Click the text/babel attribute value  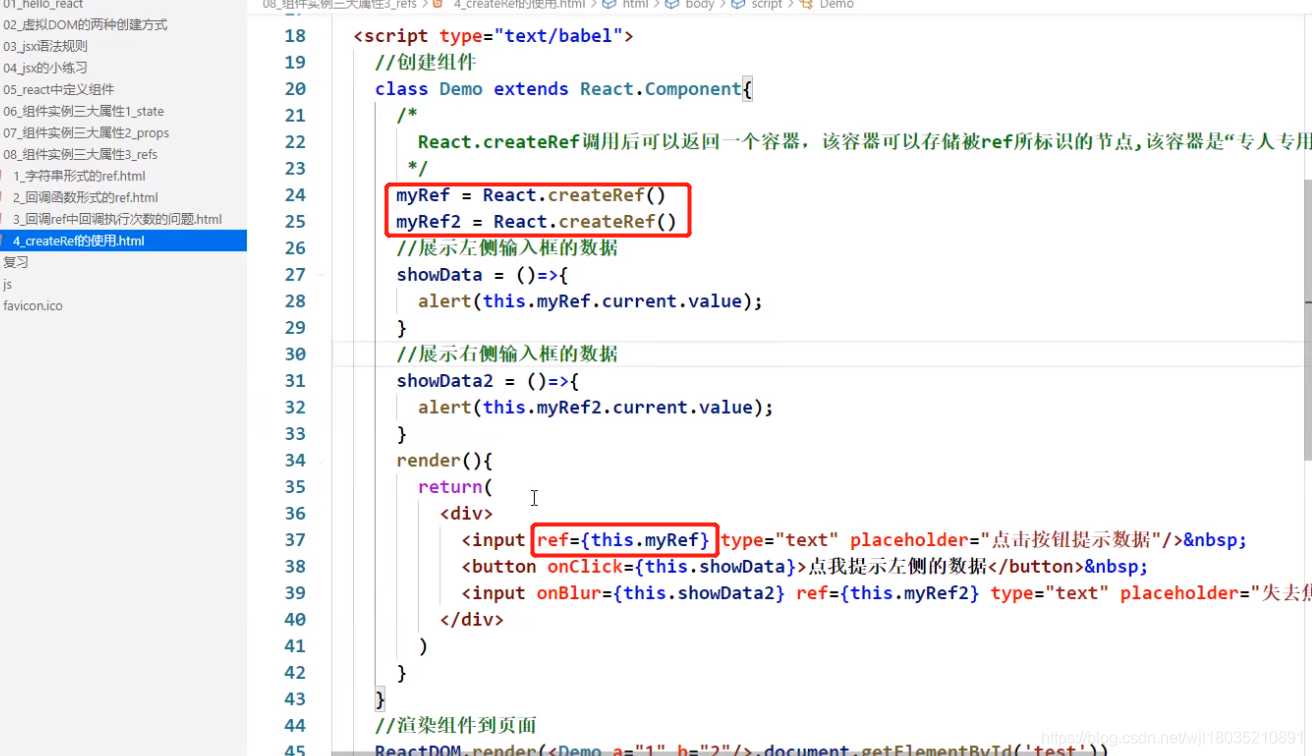point(559,36)
